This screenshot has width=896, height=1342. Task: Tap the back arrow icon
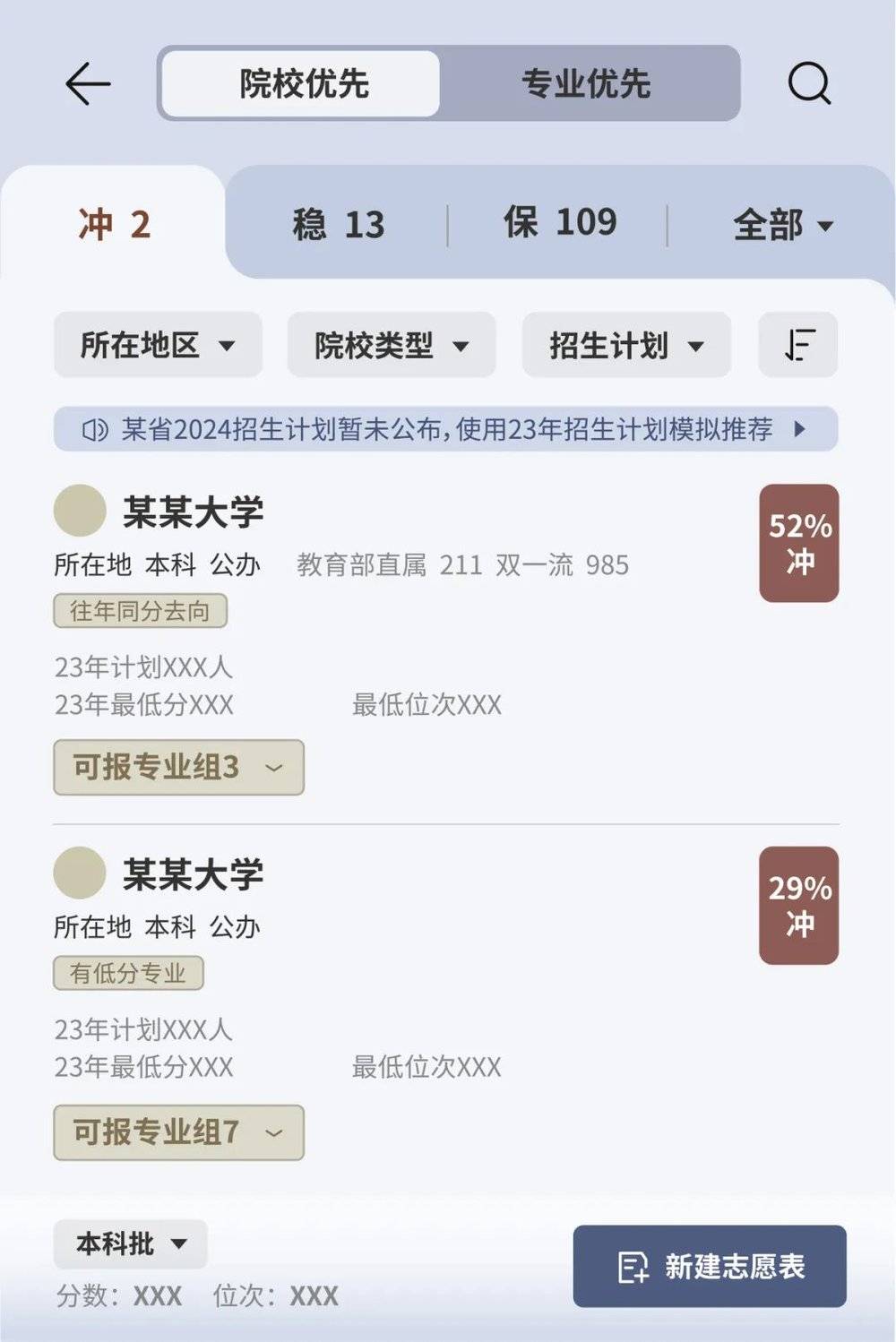[x=88, y=84]
